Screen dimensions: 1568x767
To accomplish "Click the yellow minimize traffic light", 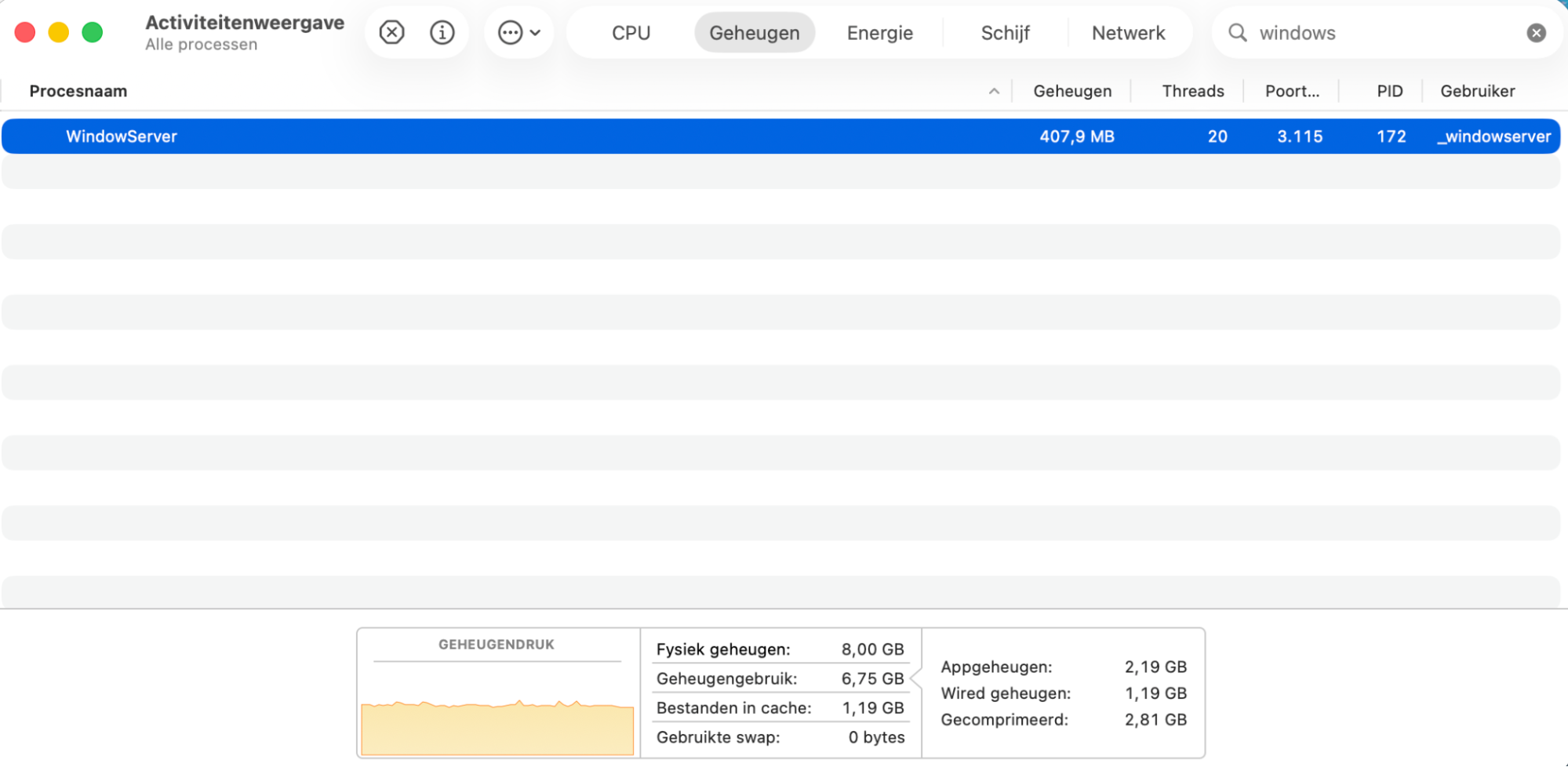I will click(x=58, y=32).
